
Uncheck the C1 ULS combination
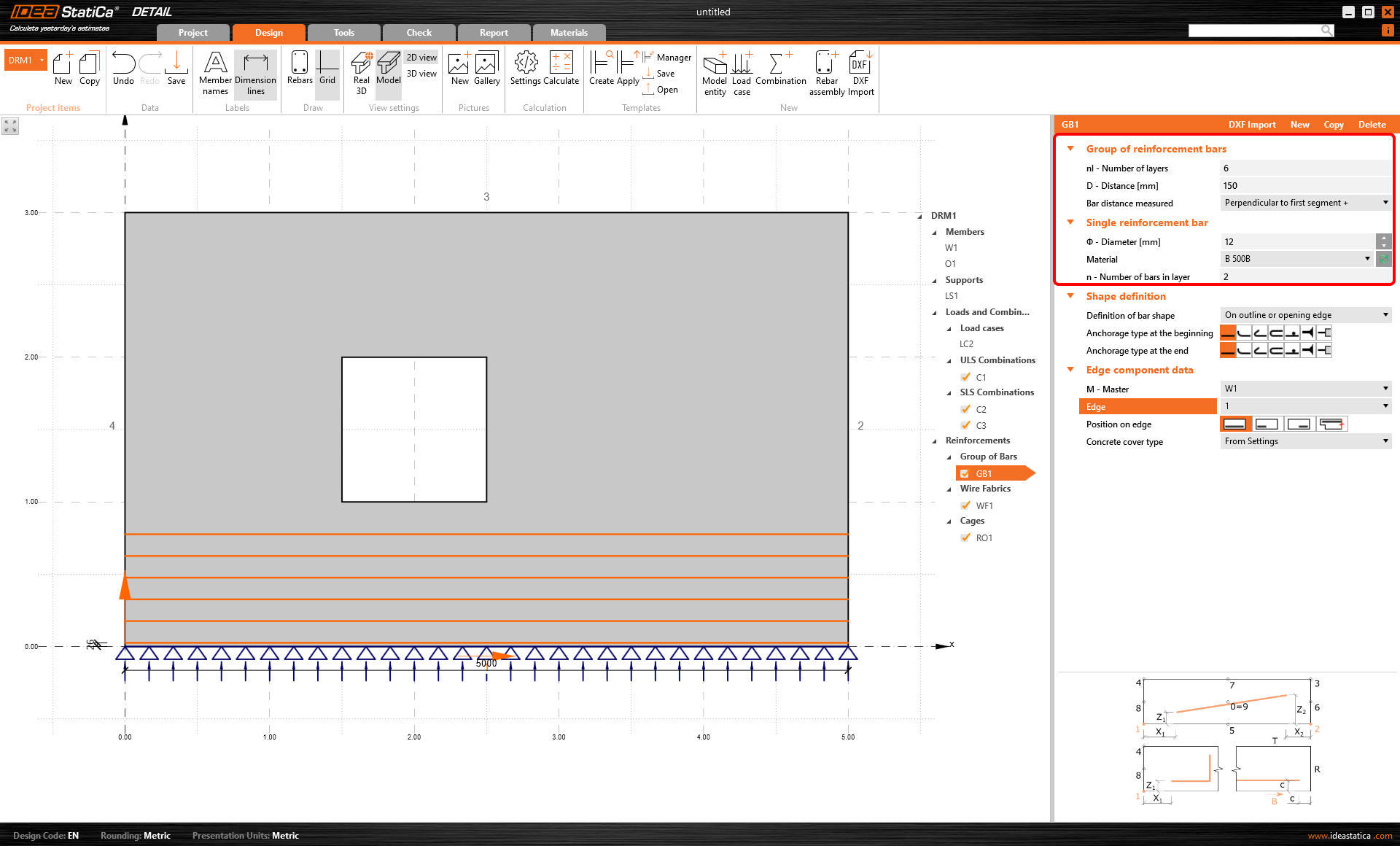pos(965,377)
